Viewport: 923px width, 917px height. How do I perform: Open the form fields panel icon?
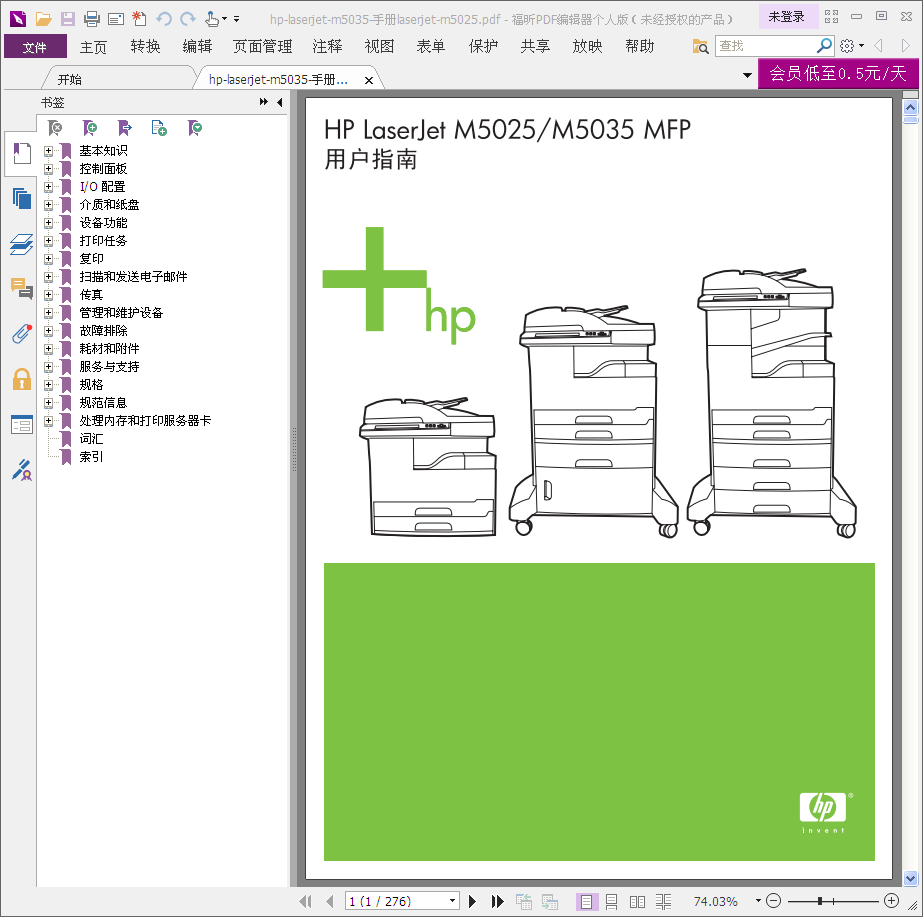22,424
